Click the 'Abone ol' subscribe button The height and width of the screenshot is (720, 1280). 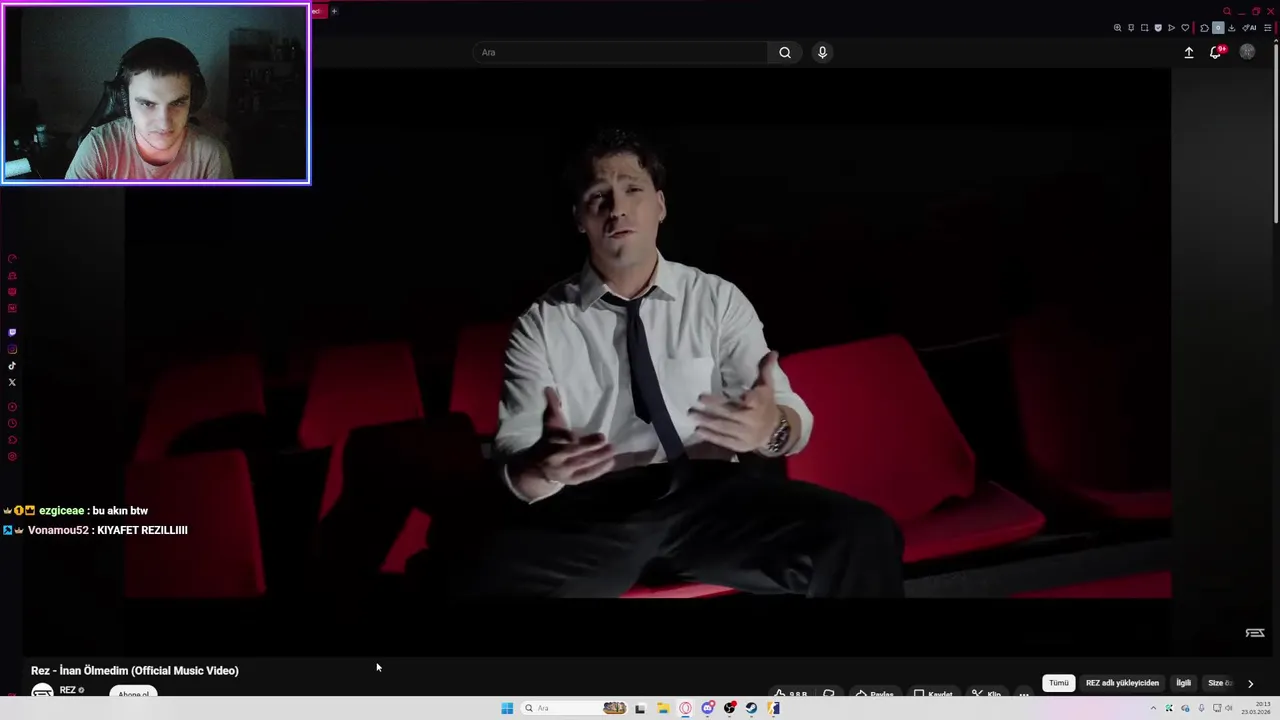(x=134, y=692)
